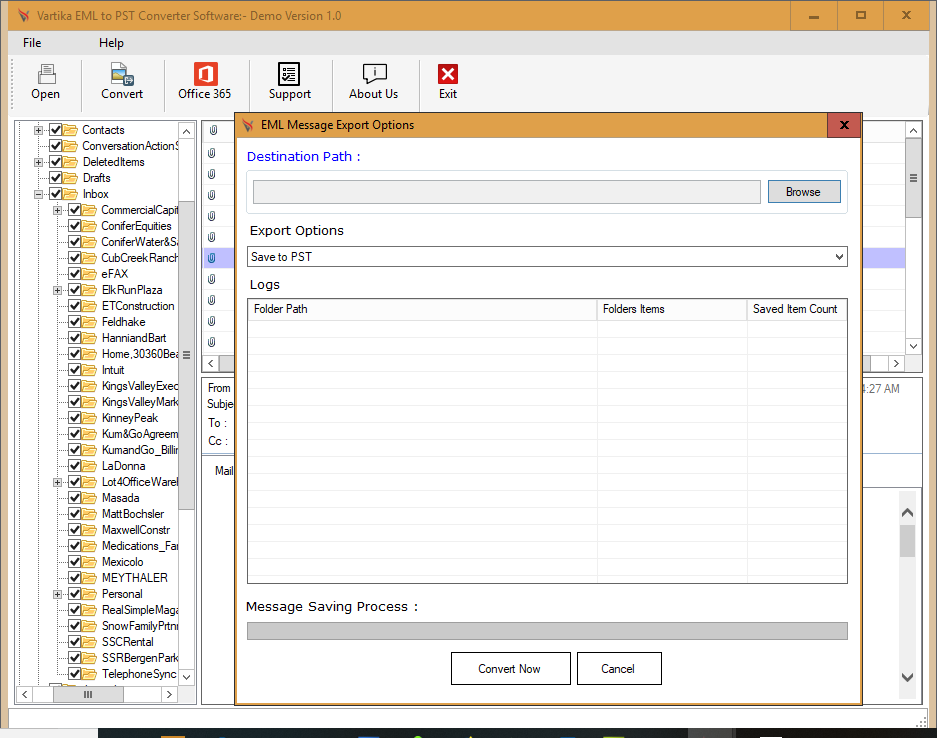Viewport: 937px width, 738px height.
Task: Click the folder tree scroll right arrow
Action: point(170,694)
